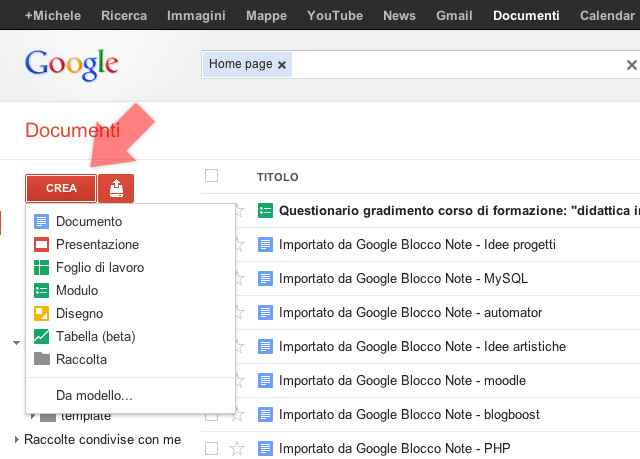The height and width of the screenshot is (459, 640).
Task: Remove the Home page search chip
Action: click(282, 65)
